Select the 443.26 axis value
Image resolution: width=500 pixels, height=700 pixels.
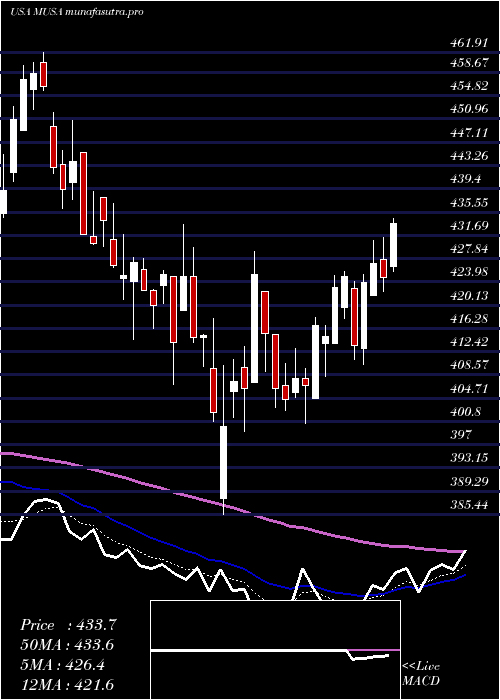tap(469, 156)
